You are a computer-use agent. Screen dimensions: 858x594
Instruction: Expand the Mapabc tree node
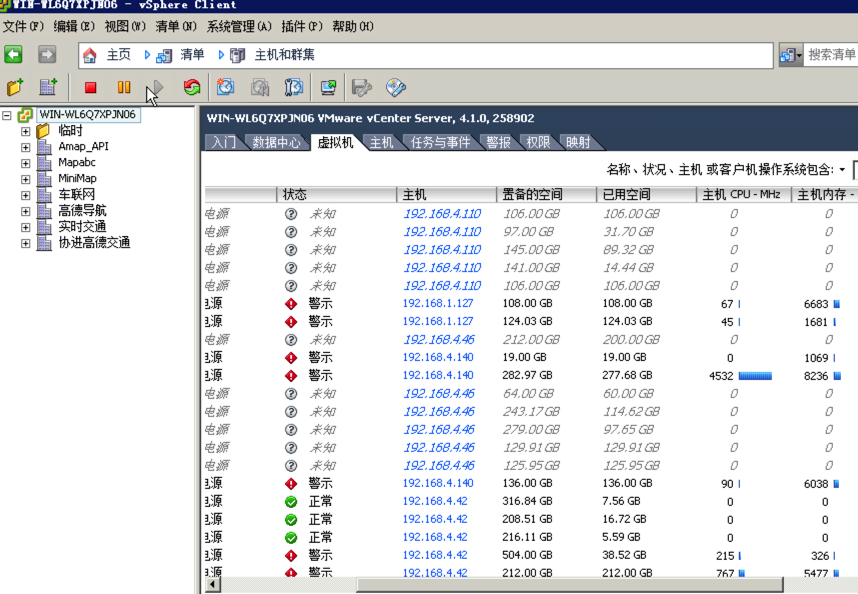coord(25,163)
